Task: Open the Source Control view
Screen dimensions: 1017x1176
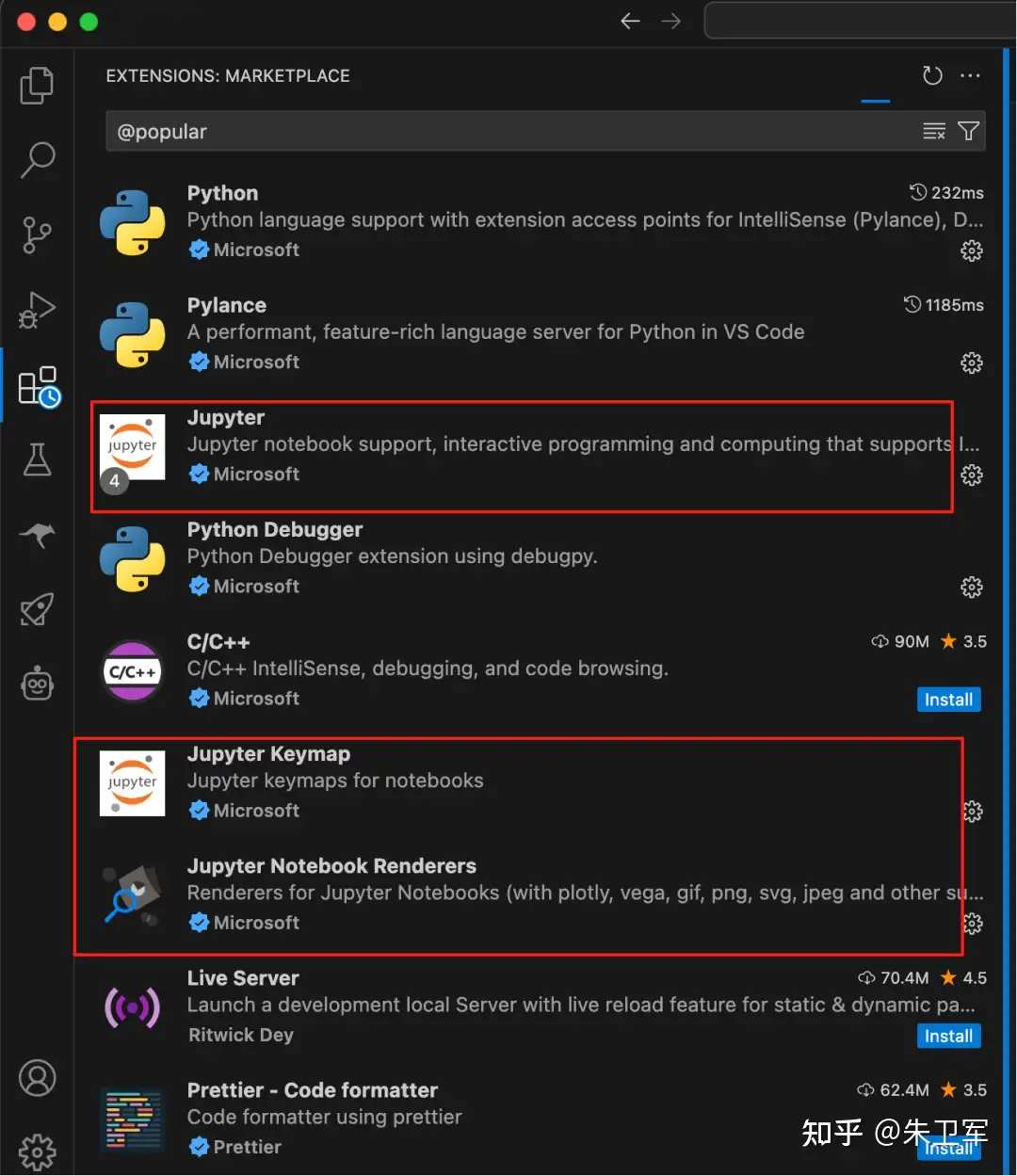Action: (38, 234)
